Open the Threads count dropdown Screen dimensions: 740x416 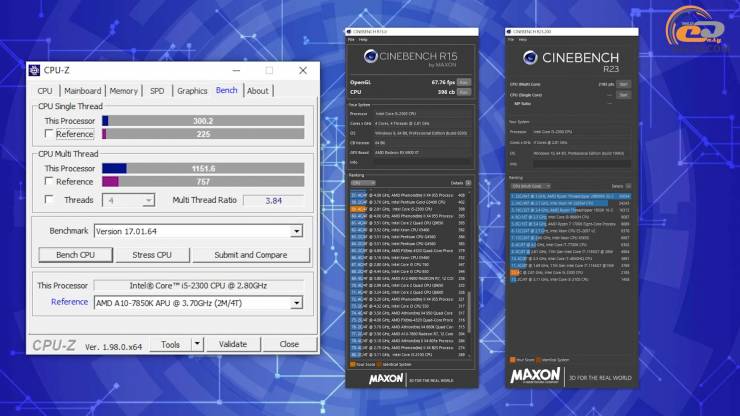coord(148,200)
